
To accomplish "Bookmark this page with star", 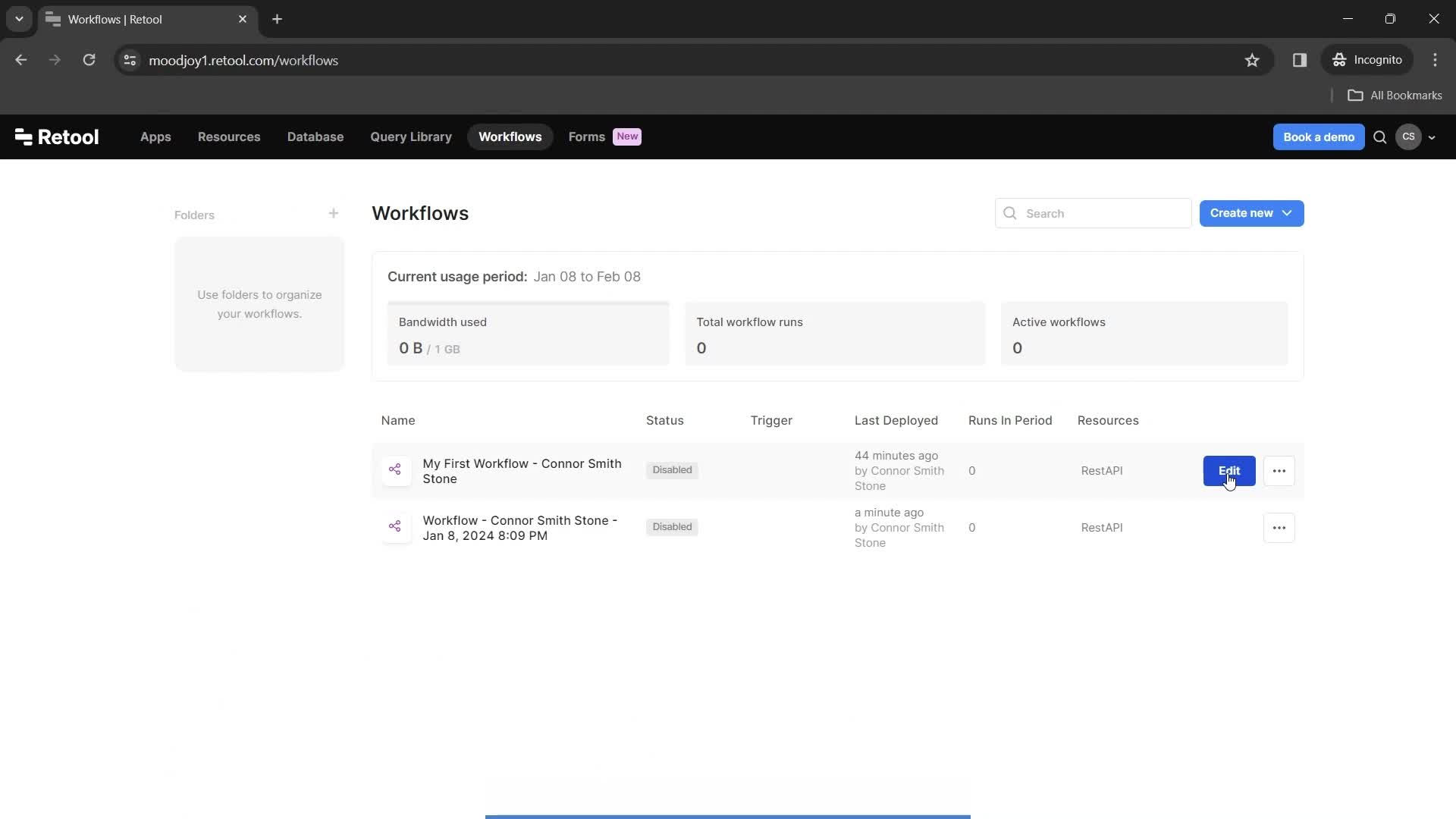I will click(1252, 60).
